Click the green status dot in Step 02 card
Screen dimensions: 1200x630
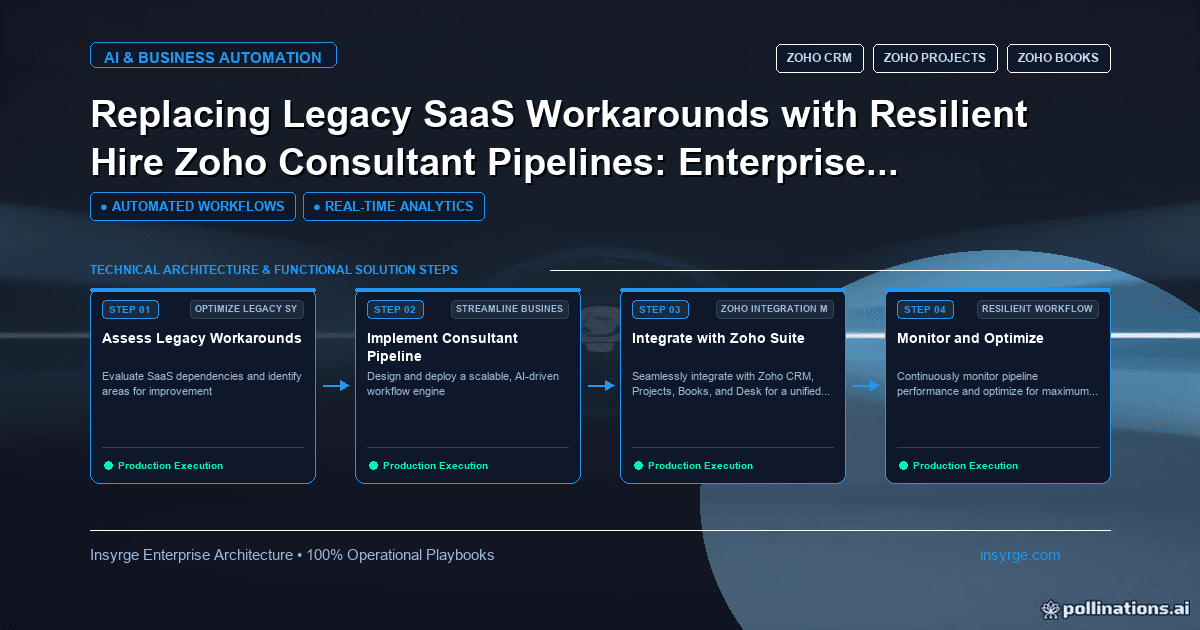(373, 465)
